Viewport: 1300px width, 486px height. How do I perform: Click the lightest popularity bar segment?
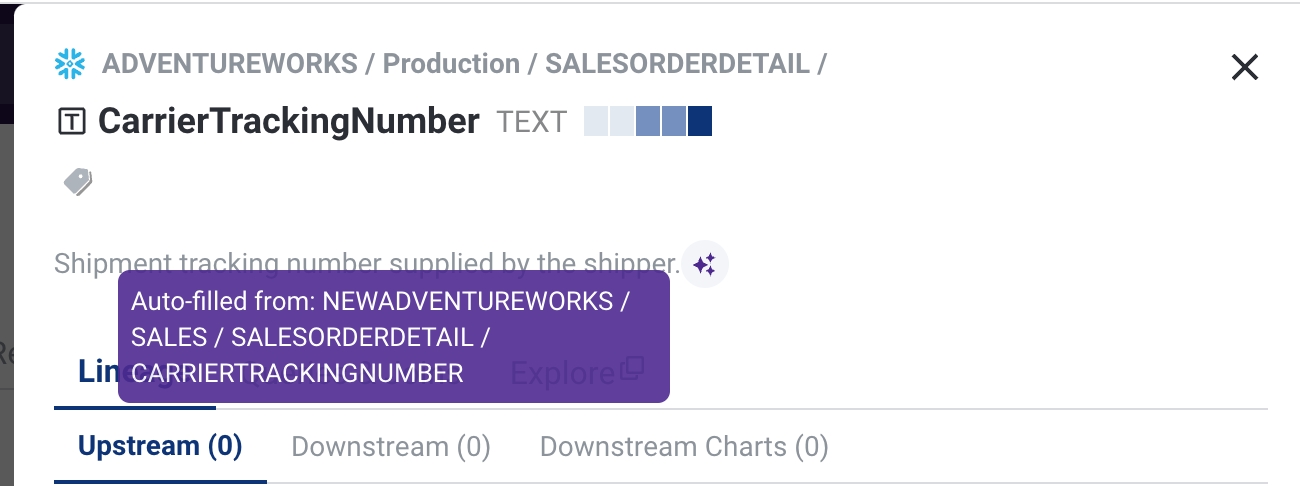[596, 121]
